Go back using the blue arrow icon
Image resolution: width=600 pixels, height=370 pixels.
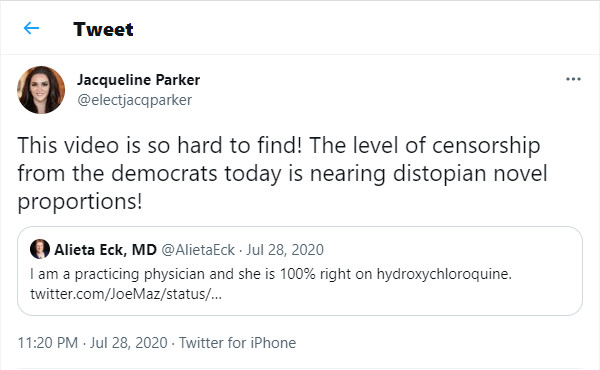click(x=31, y=28)
